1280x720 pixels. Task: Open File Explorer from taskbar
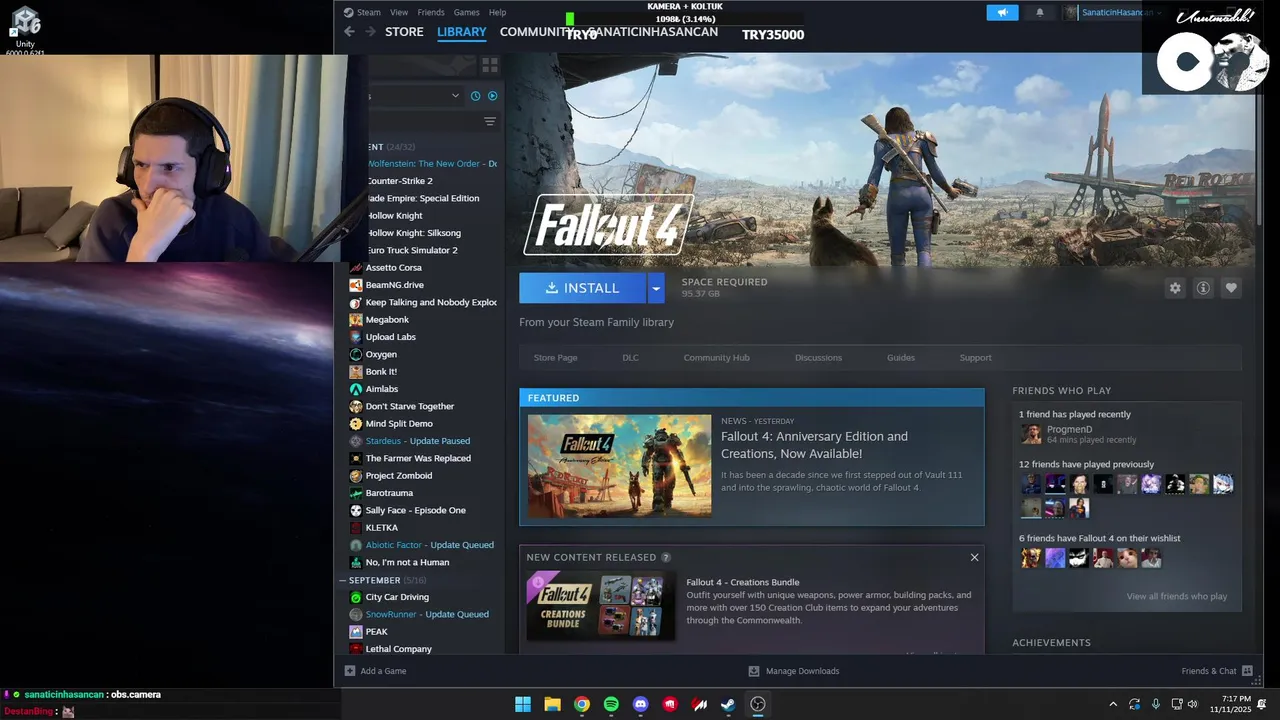[552, 704]
